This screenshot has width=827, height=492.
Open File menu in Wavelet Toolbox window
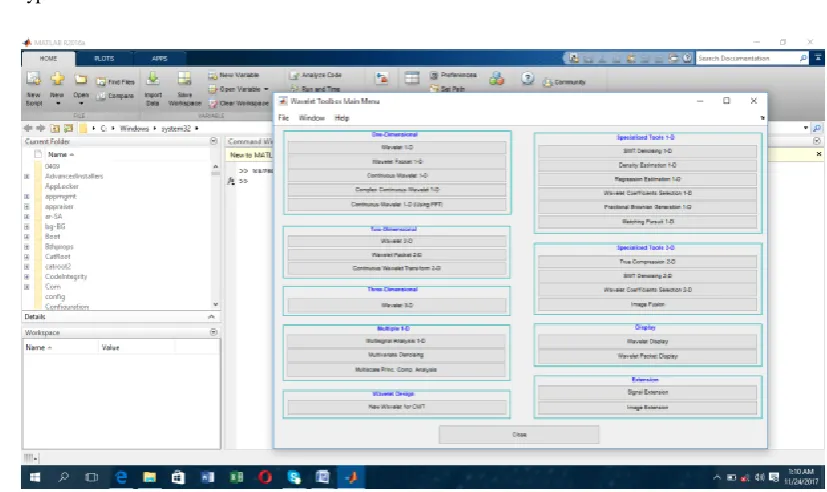pyautogui.click(x=284, y=118)
